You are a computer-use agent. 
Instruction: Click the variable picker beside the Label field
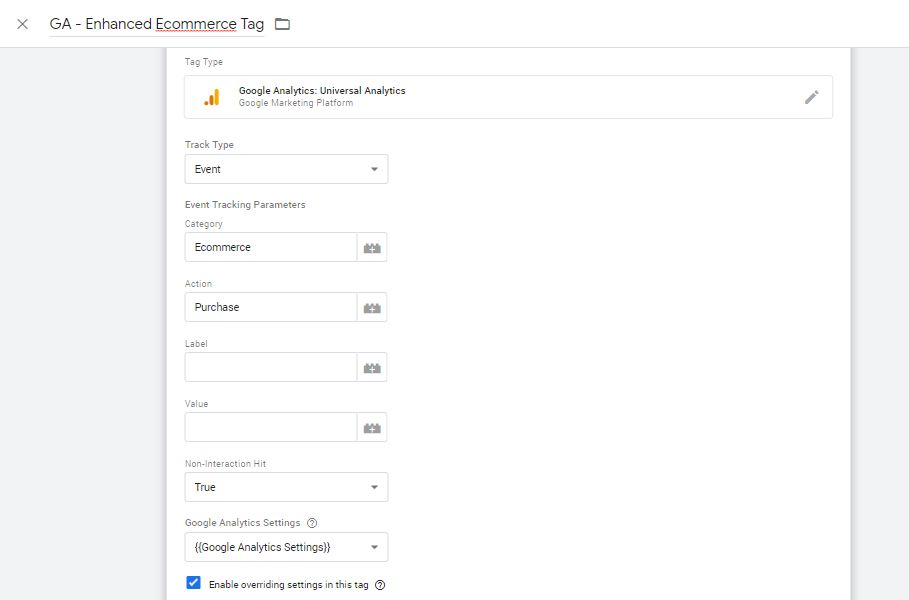pyautogui.click(x=372, y=367)
